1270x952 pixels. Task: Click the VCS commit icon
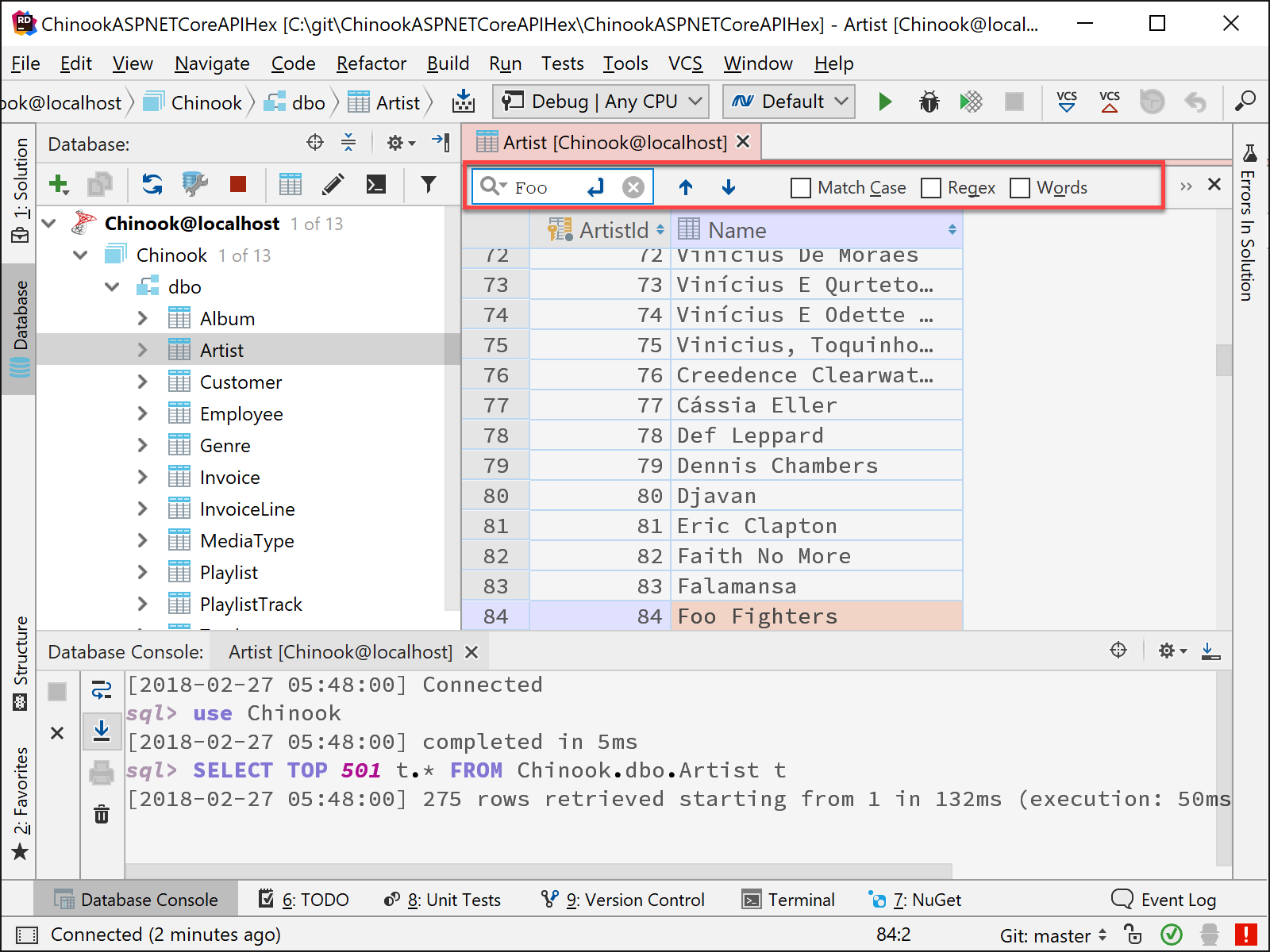1110,102
